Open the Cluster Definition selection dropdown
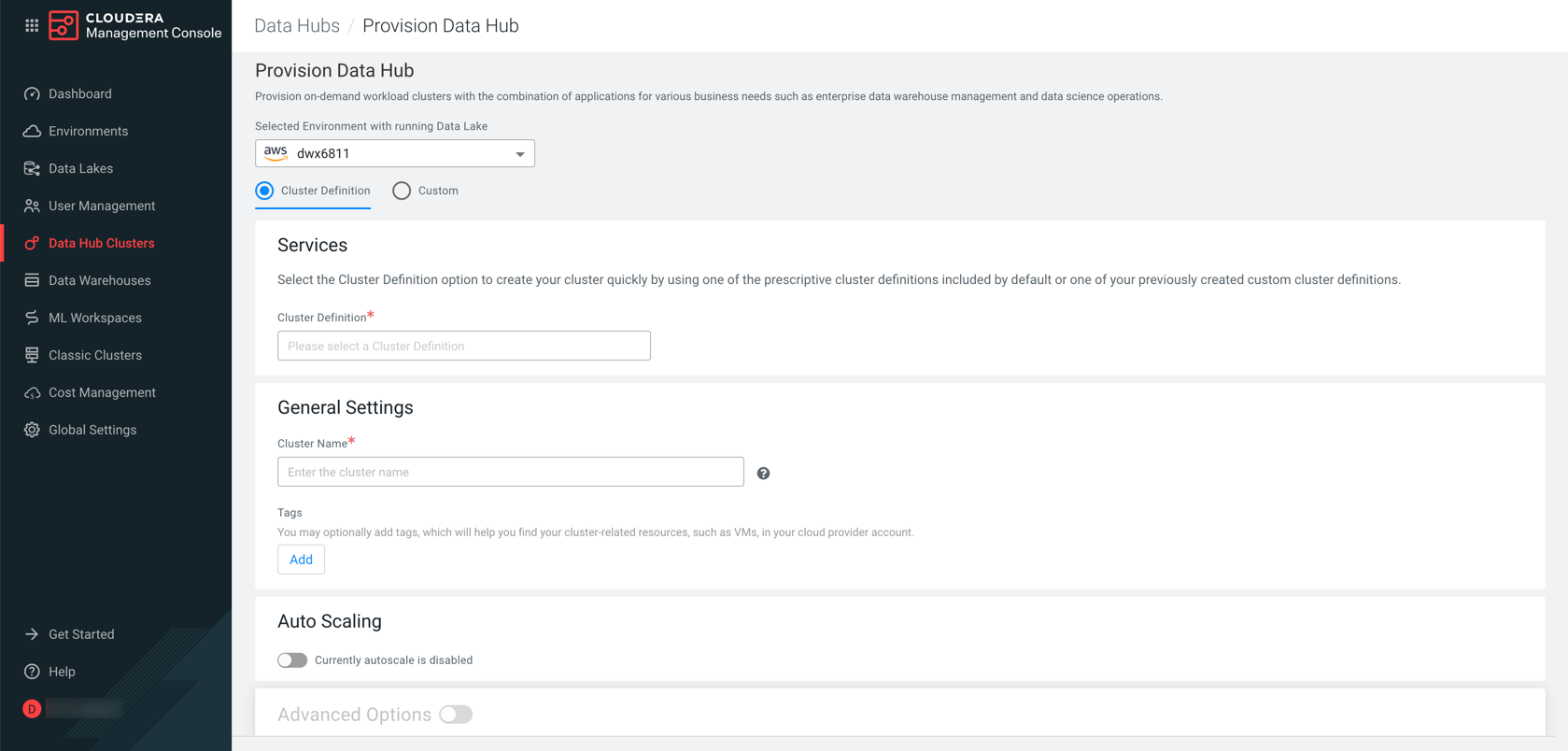 (x=463, y=346)
